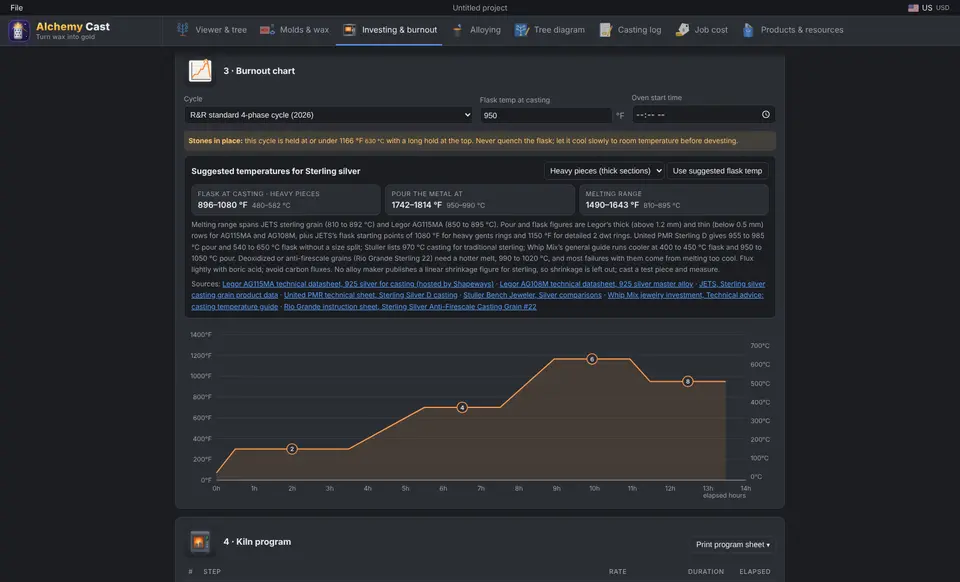
Task: Click the 896–1080 °F flask temperature value
Action: click(222, 205)
